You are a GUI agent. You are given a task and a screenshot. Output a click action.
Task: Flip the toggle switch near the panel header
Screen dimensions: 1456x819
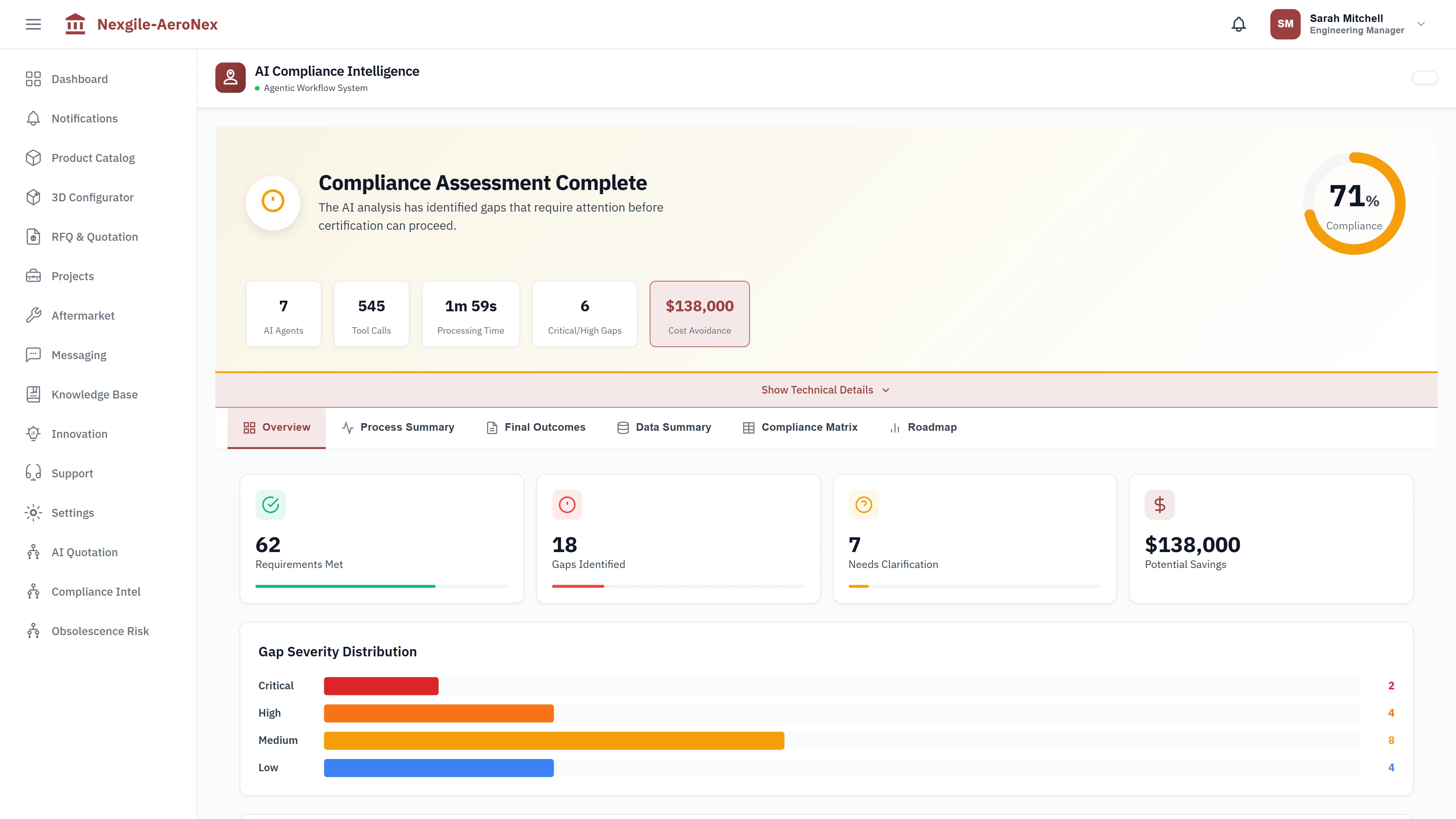[x=1425, y=77]
